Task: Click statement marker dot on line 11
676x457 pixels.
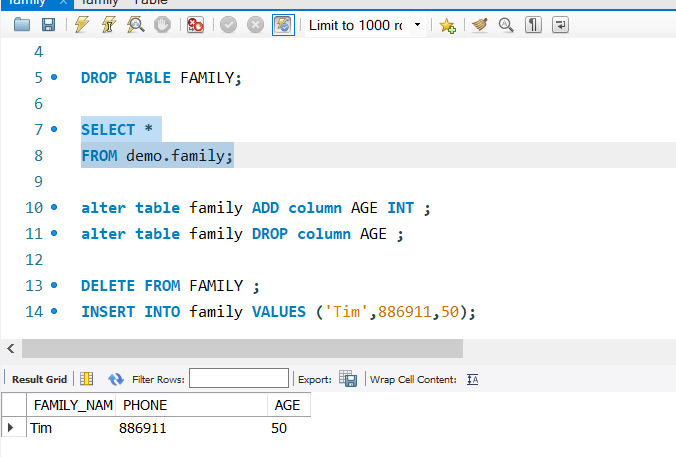Action: click(x=54, y=233)
